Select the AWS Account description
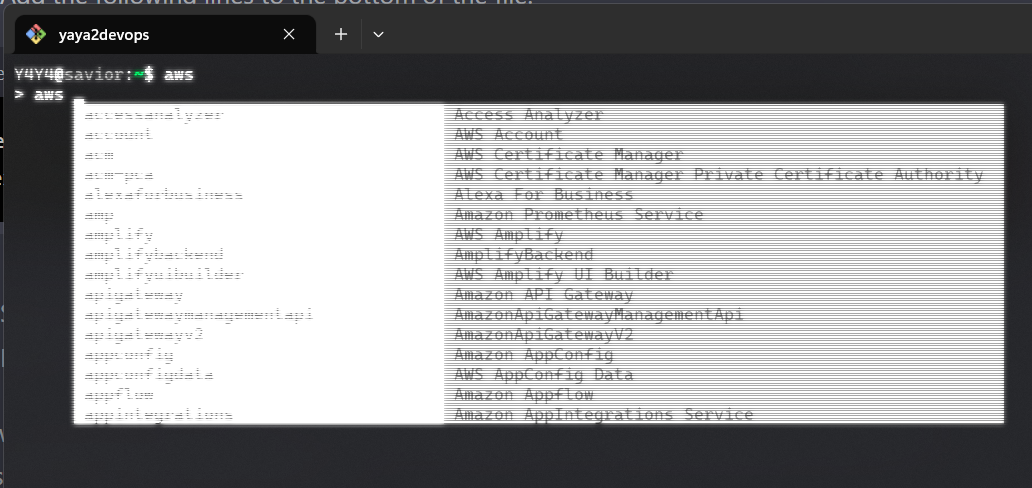 coord(508,134)
